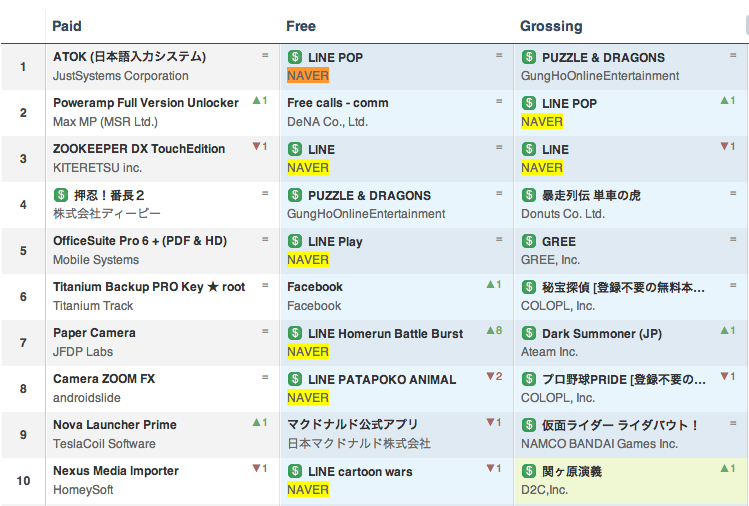Click Max MP (MSR Ltd.) publisher
Viewport: 749px width, 506px height.
pyautogui.click(x=106, y=122)
